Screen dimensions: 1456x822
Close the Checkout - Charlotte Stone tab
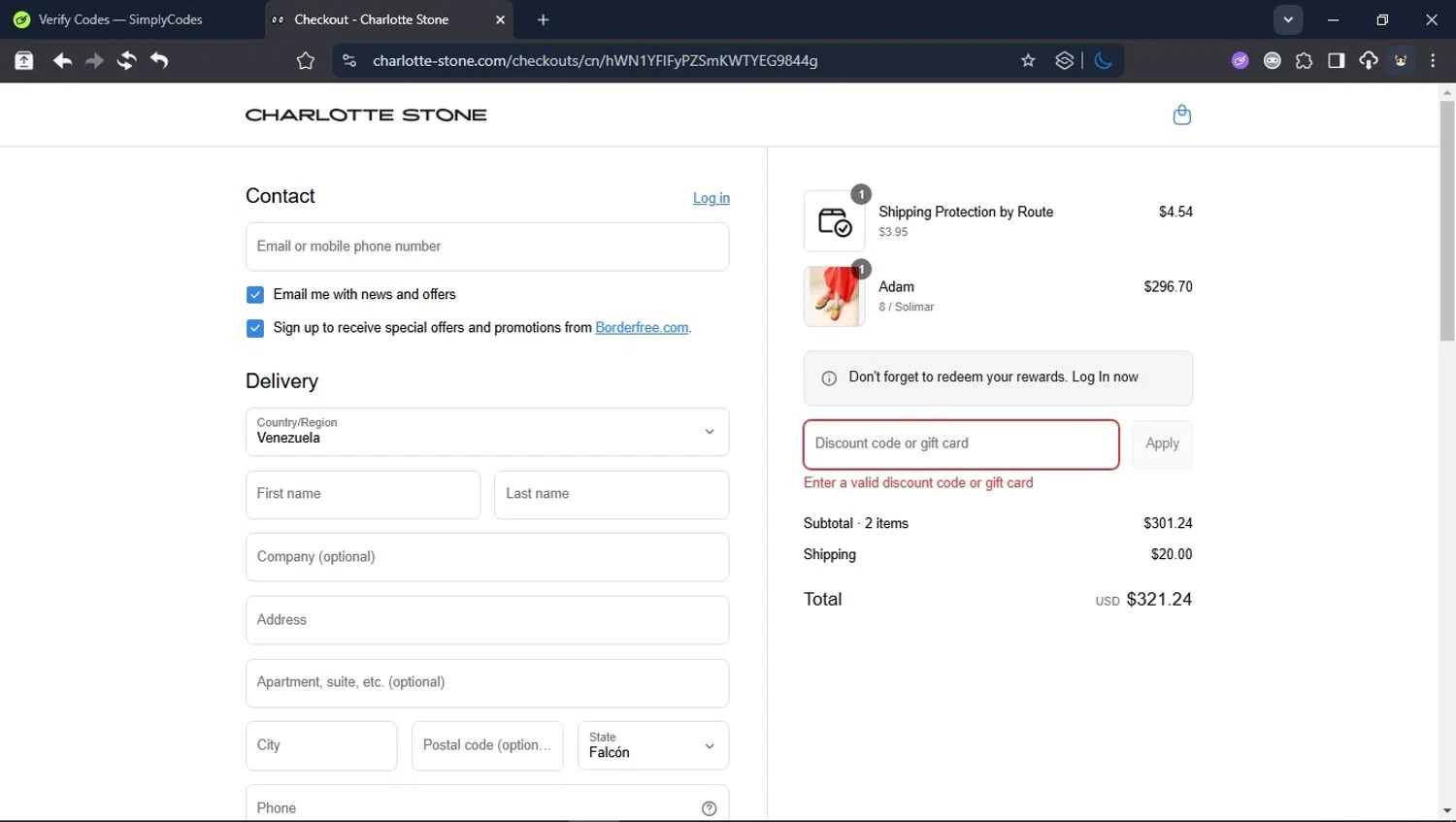click(500, 19)
